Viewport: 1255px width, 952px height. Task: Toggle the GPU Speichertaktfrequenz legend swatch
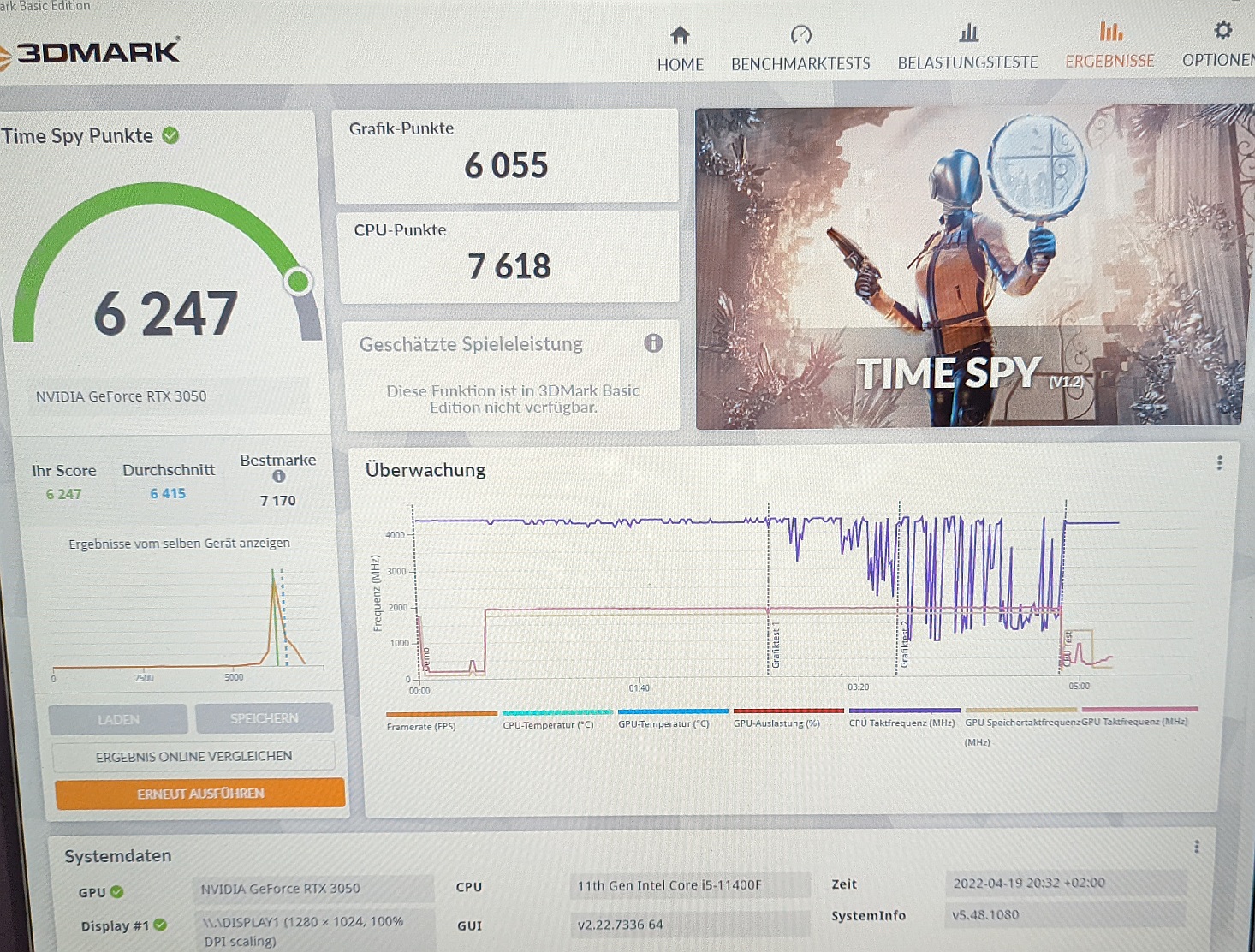[1020, 710]
